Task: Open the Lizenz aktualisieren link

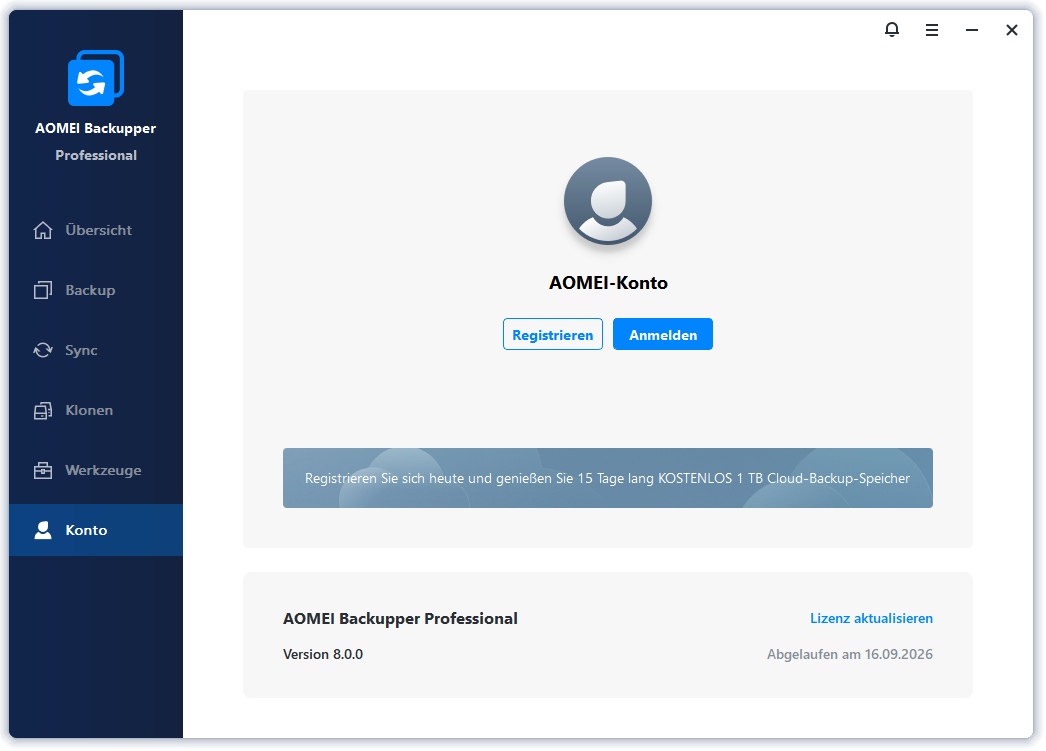Action: [871, 618]
